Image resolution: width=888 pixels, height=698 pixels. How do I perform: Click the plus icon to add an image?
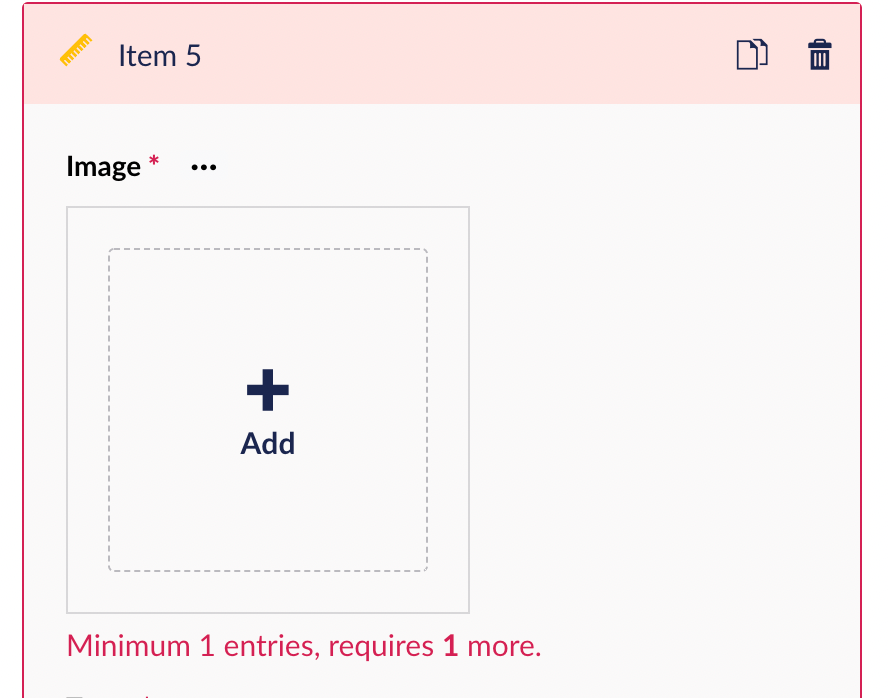(268, 390)
